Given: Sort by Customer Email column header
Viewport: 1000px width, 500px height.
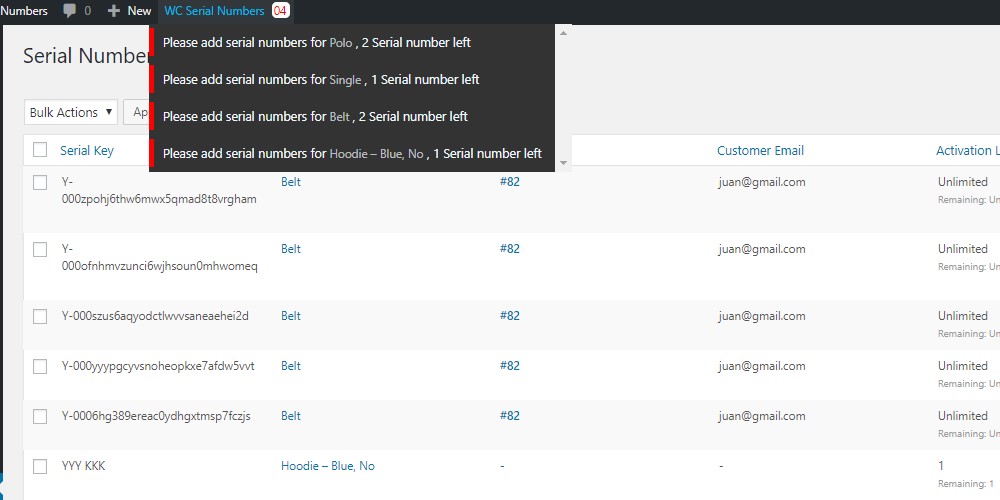Looking at the screenshot, I should tap(760, 151).
